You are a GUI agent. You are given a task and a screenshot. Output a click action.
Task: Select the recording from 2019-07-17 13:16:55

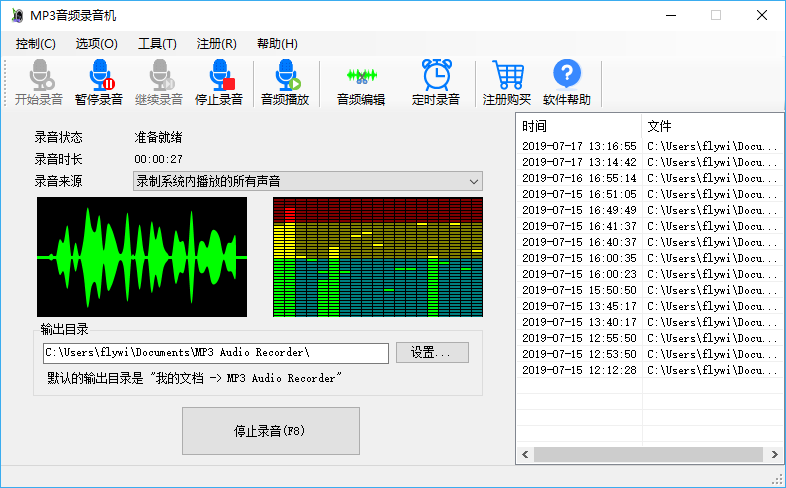click(x=579, y=146)
